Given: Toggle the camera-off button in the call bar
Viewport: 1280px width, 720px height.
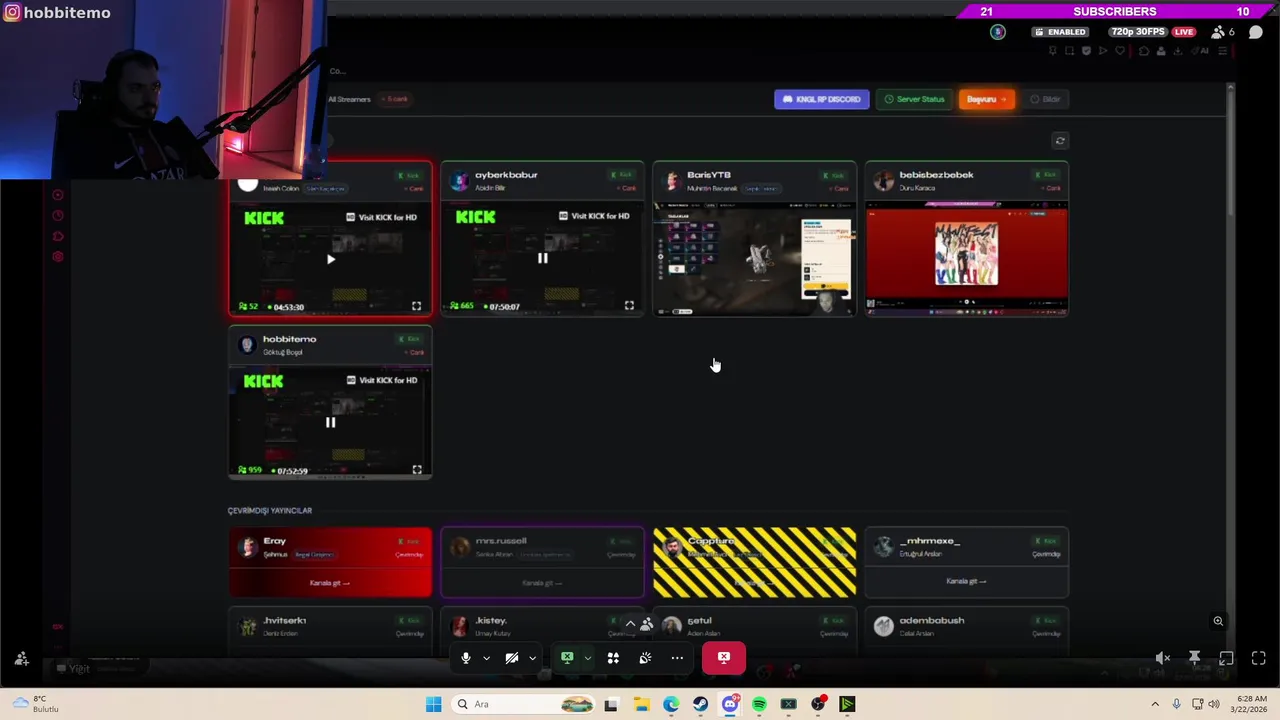Looking at the screenshot, I should (512, 658).
